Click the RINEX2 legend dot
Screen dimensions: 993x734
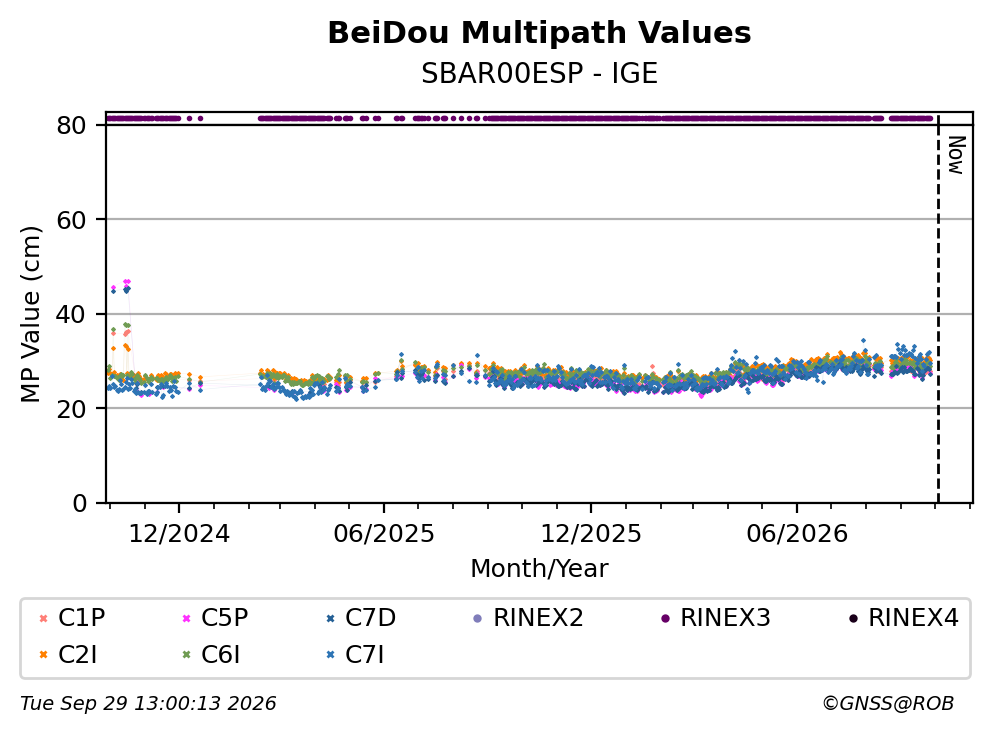tap(478, 618)
